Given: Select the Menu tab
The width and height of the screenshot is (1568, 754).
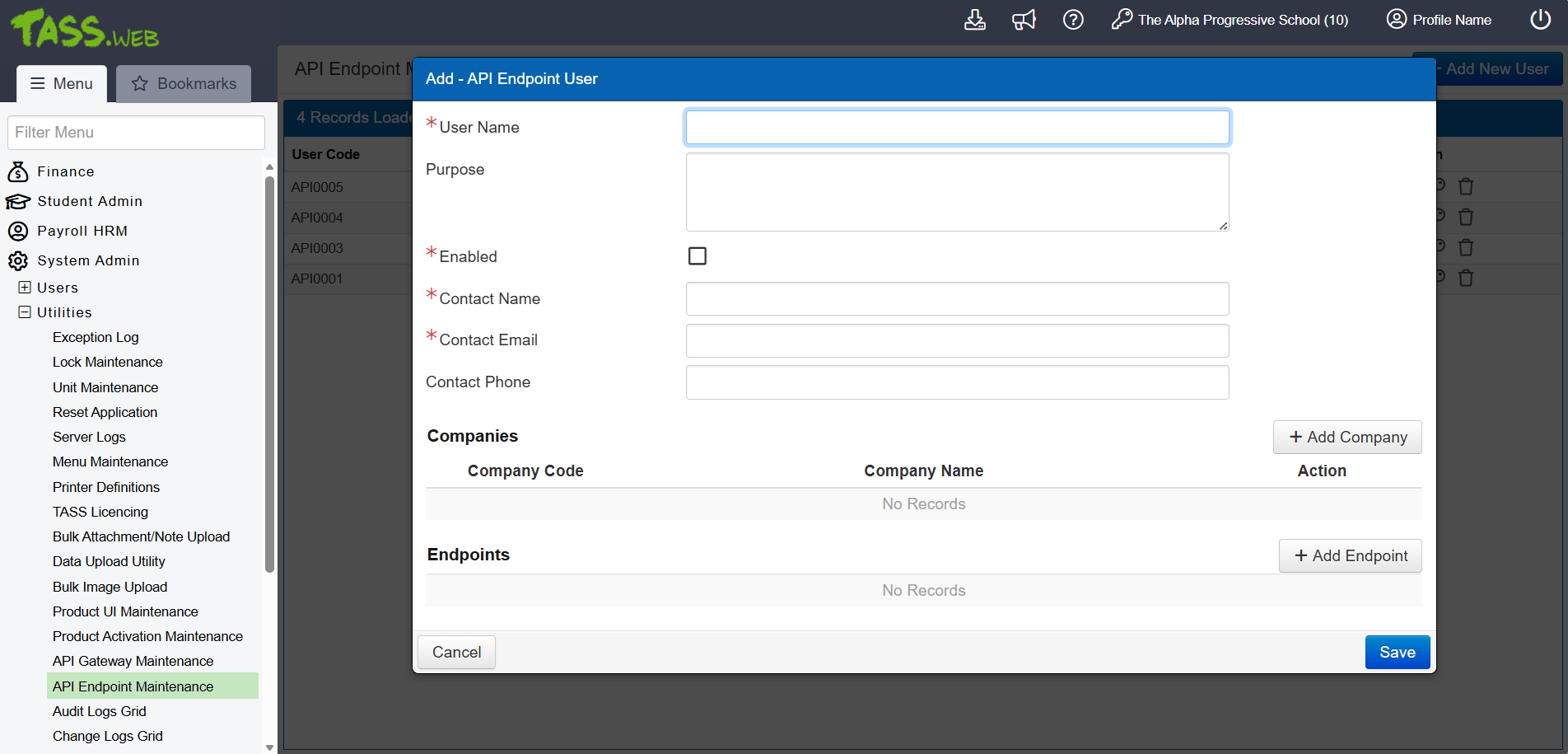Looking at the screenshot, I should (x=62, y=84).
